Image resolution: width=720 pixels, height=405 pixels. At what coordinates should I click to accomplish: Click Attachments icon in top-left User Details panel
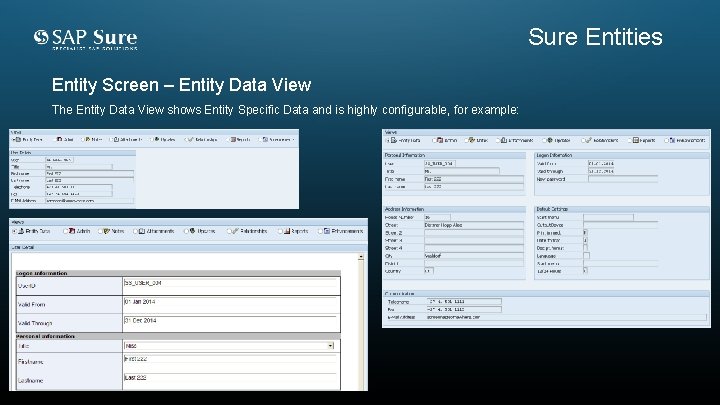tap(116, 139)
